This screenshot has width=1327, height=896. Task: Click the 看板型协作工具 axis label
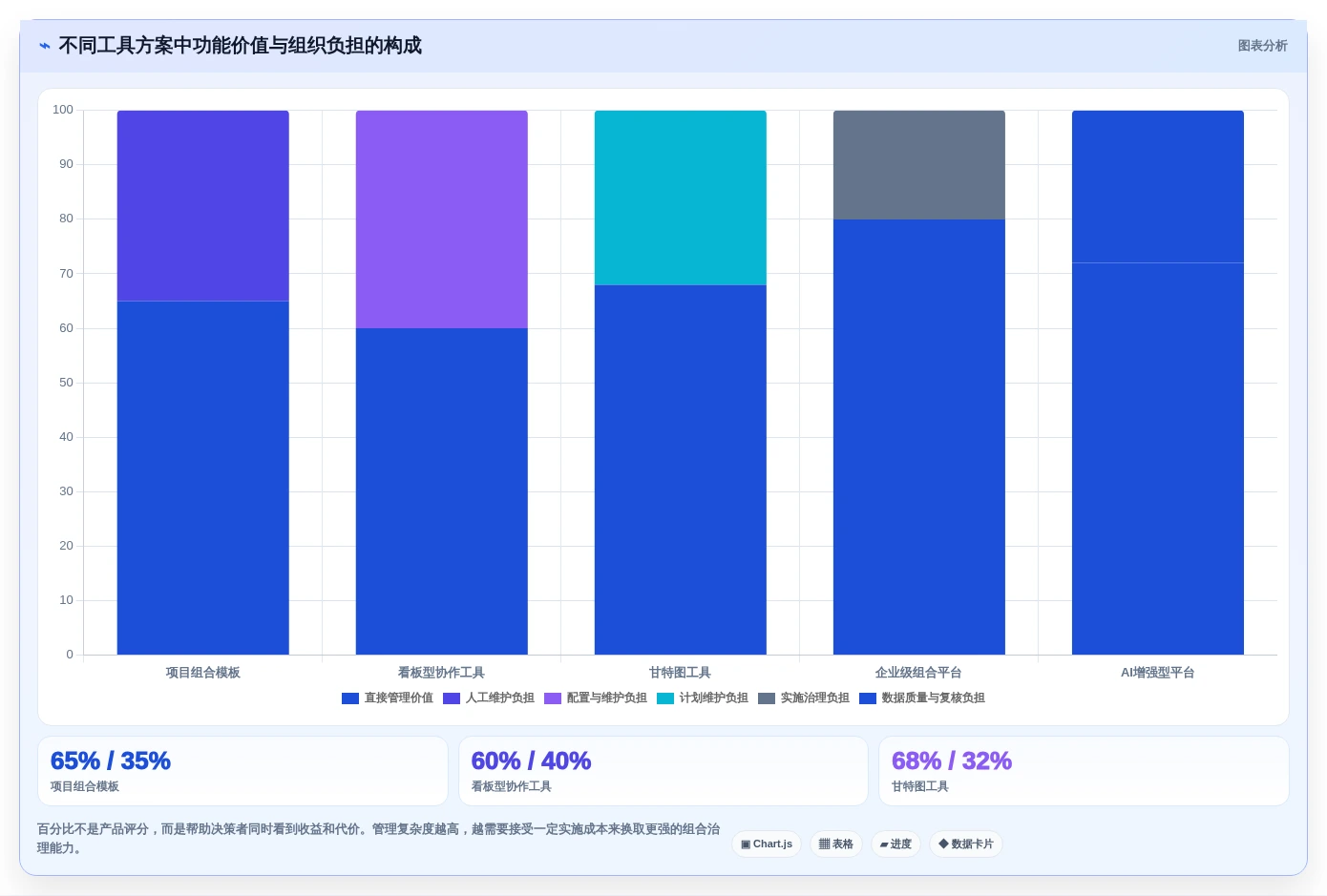pos(442,673)
